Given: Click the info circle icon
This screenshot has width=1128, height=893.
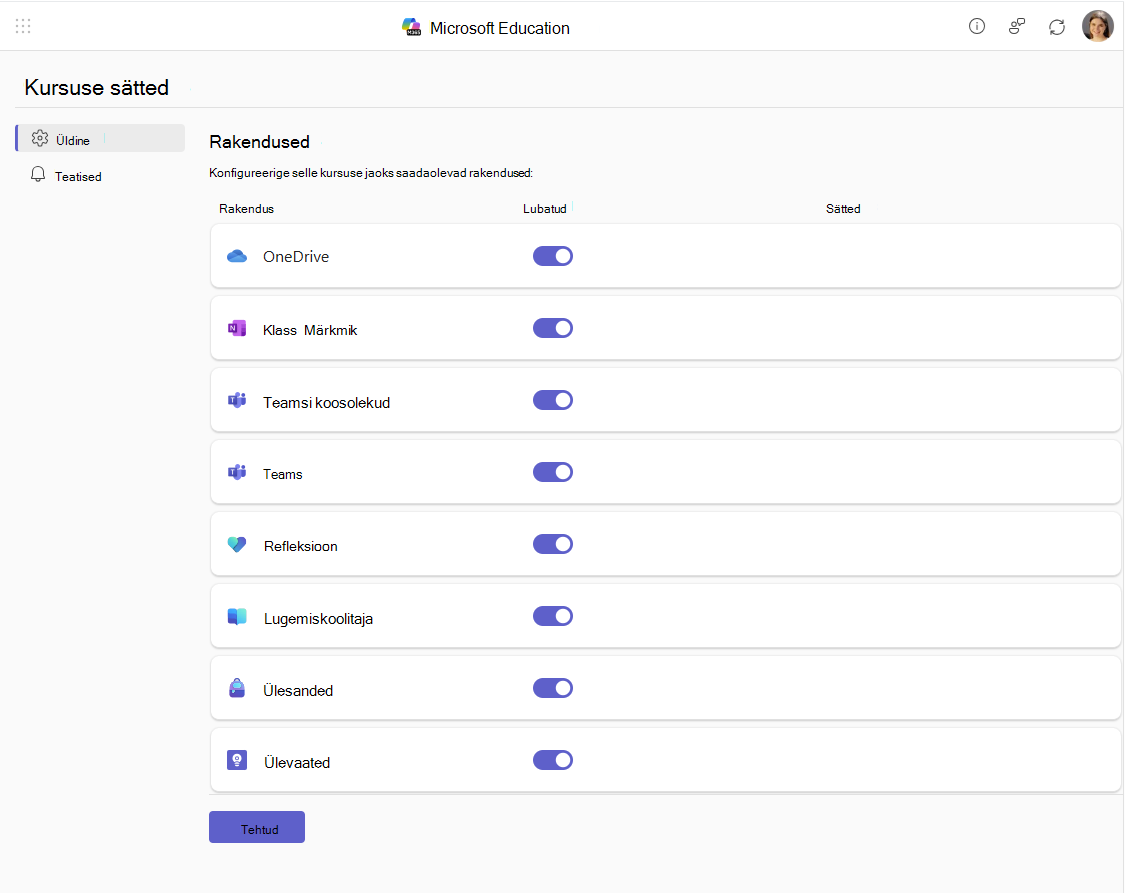Looking at the screenshot, I should coord(976,27).
